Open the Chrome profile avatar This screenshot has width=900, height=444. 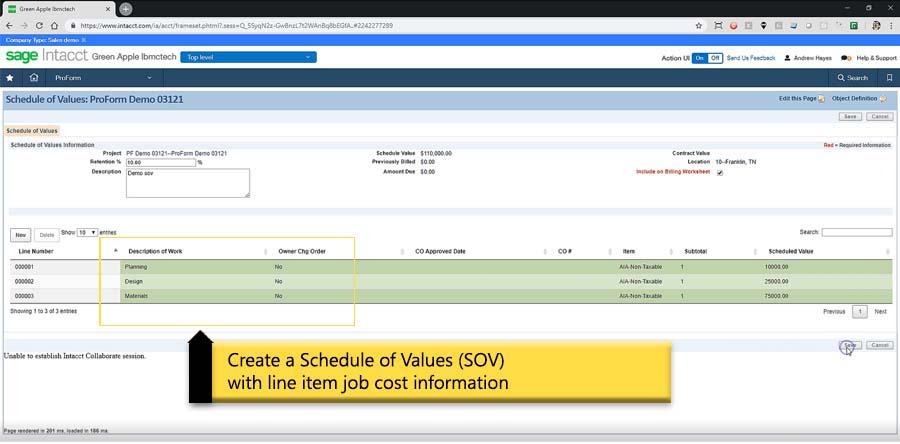pyautogui.click(x=876, y=26)
